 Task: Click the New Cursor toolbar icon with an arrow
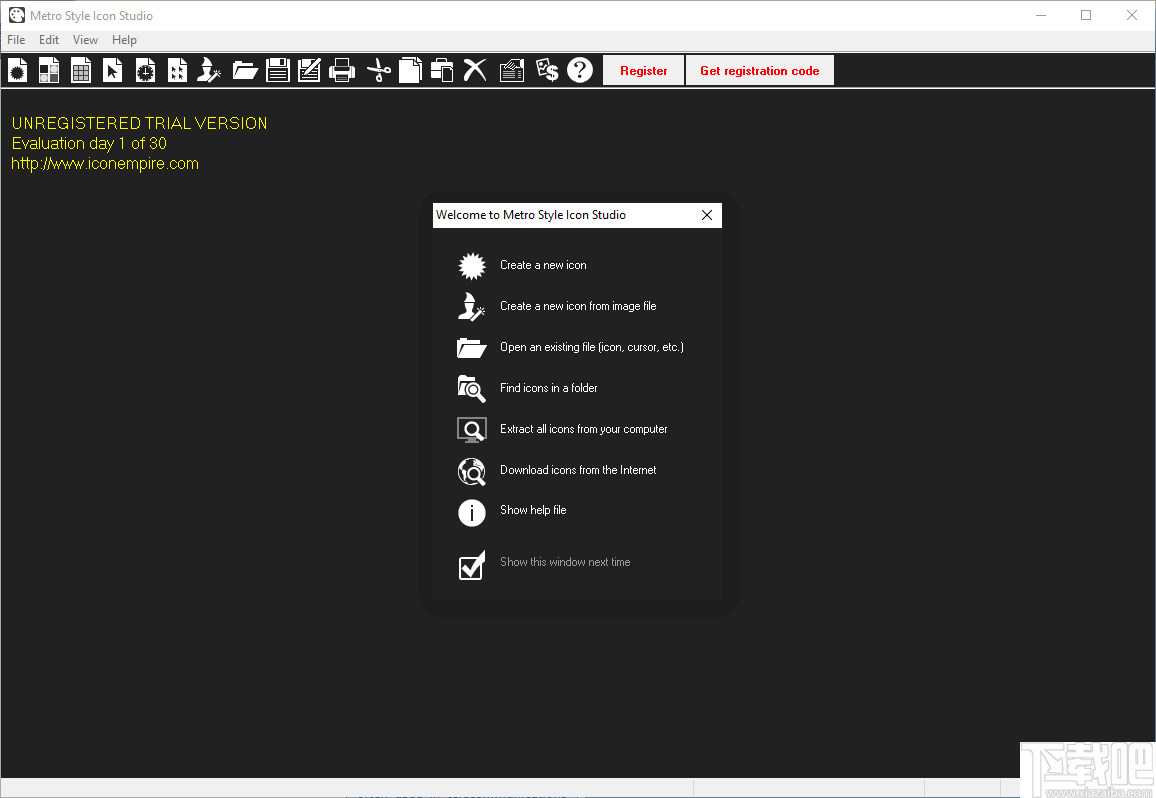[113, 70]
